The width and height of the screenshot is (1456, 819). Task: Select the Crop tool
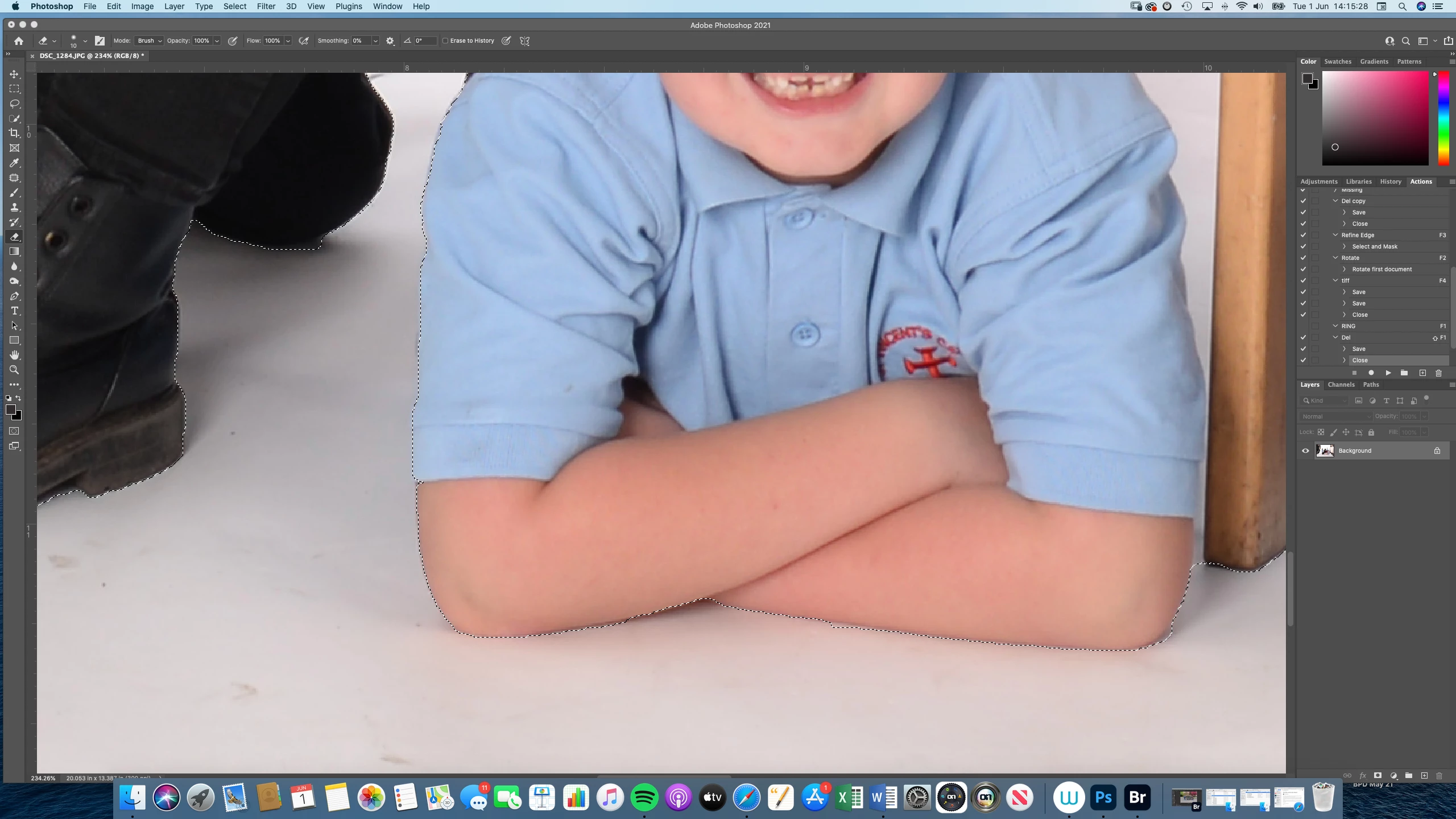point(15,133)
